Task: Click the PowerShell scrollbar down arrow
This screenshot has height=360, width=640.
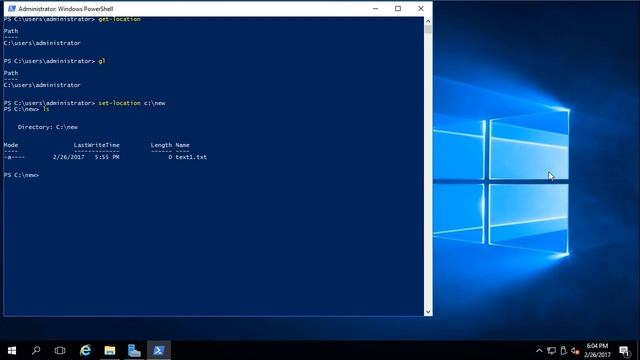Action: (428, 312)
